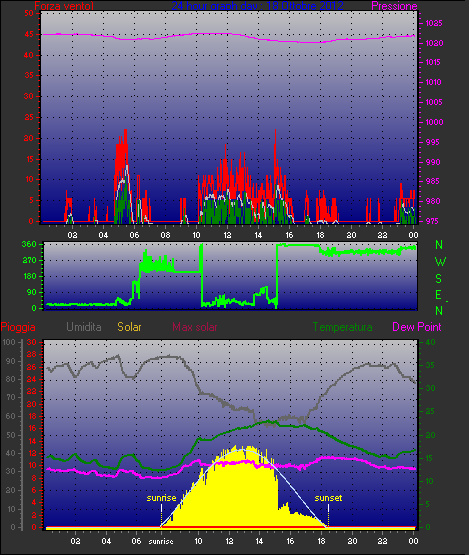Click wind direction axis value 270
This screenshot has height=555, width=469.
[29, 261]
